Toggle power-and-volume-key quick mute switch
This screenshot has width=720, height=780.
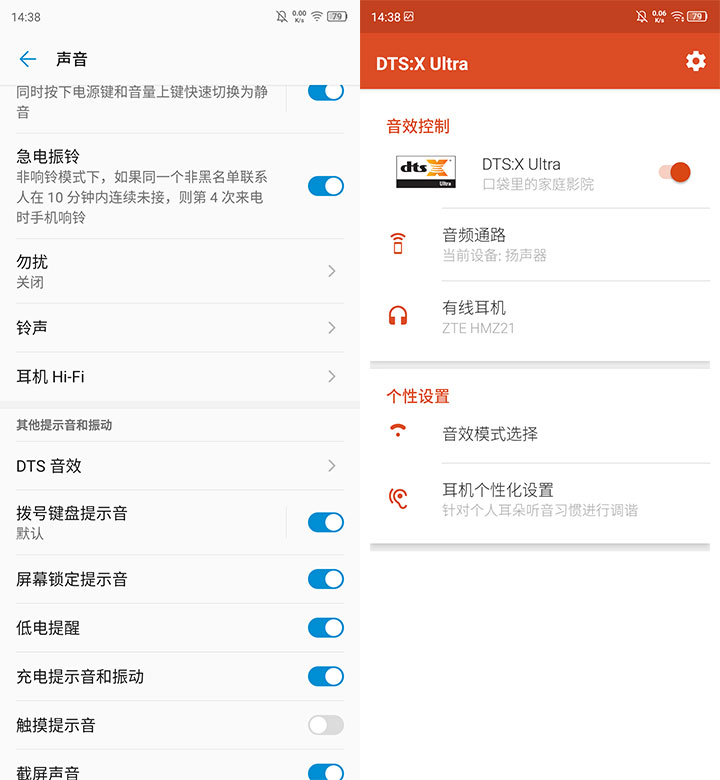[x=325, y=92]
